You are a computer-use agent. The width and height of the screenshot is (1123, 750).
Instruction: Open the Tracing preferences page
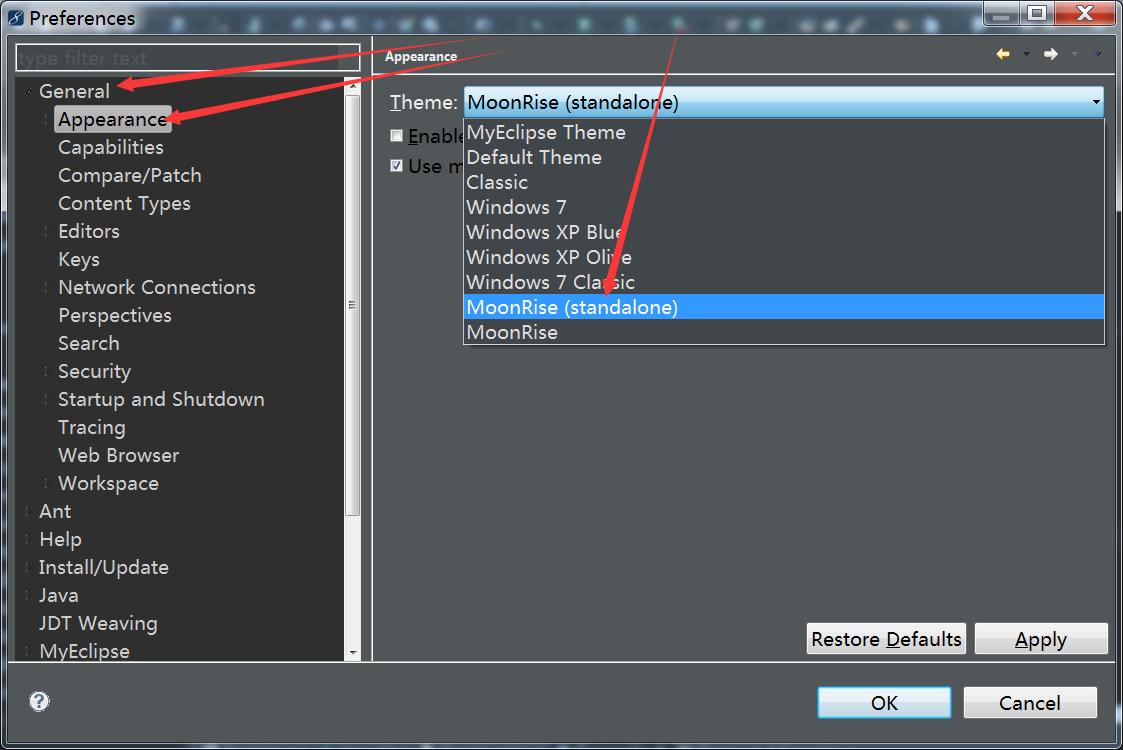92,427
